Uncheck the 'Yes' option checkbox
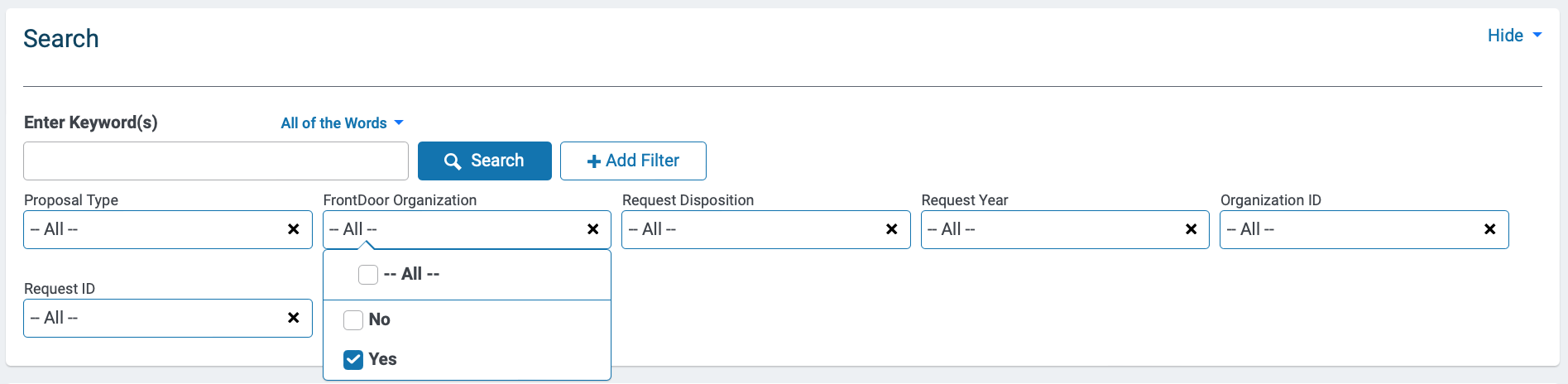1568x384 pixels. [x=353, y=359]
